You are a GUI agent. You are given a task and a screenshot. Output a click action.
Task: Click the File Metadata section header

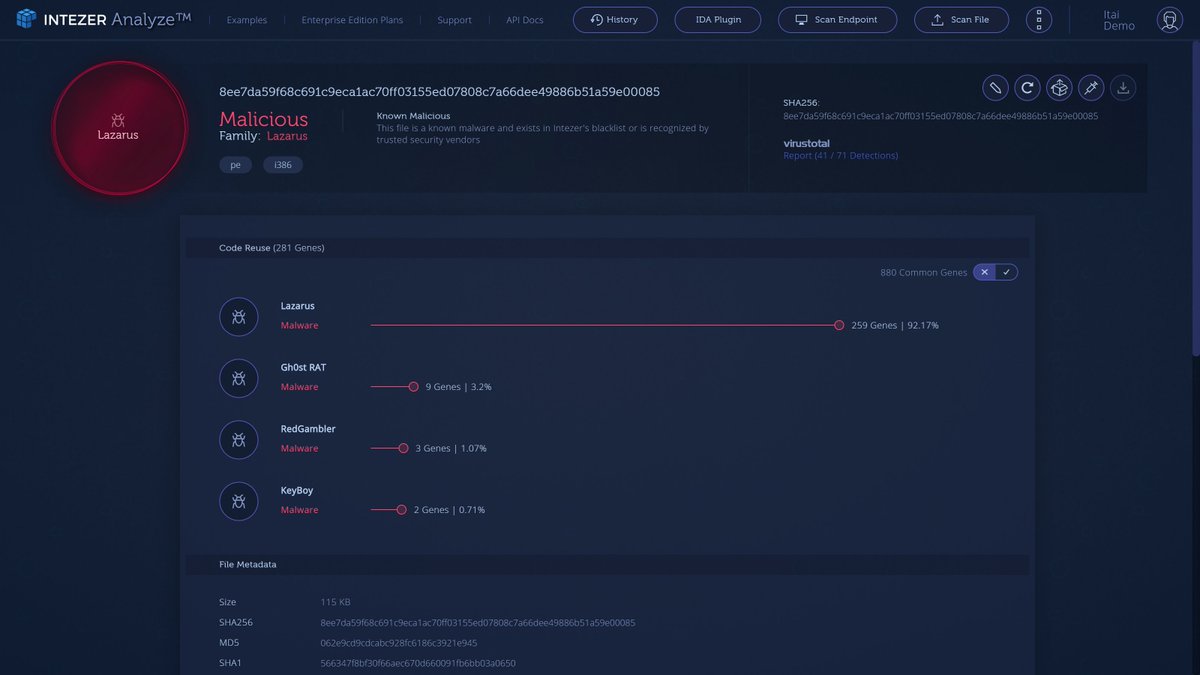pyautogui.click(x=607, y=564)
